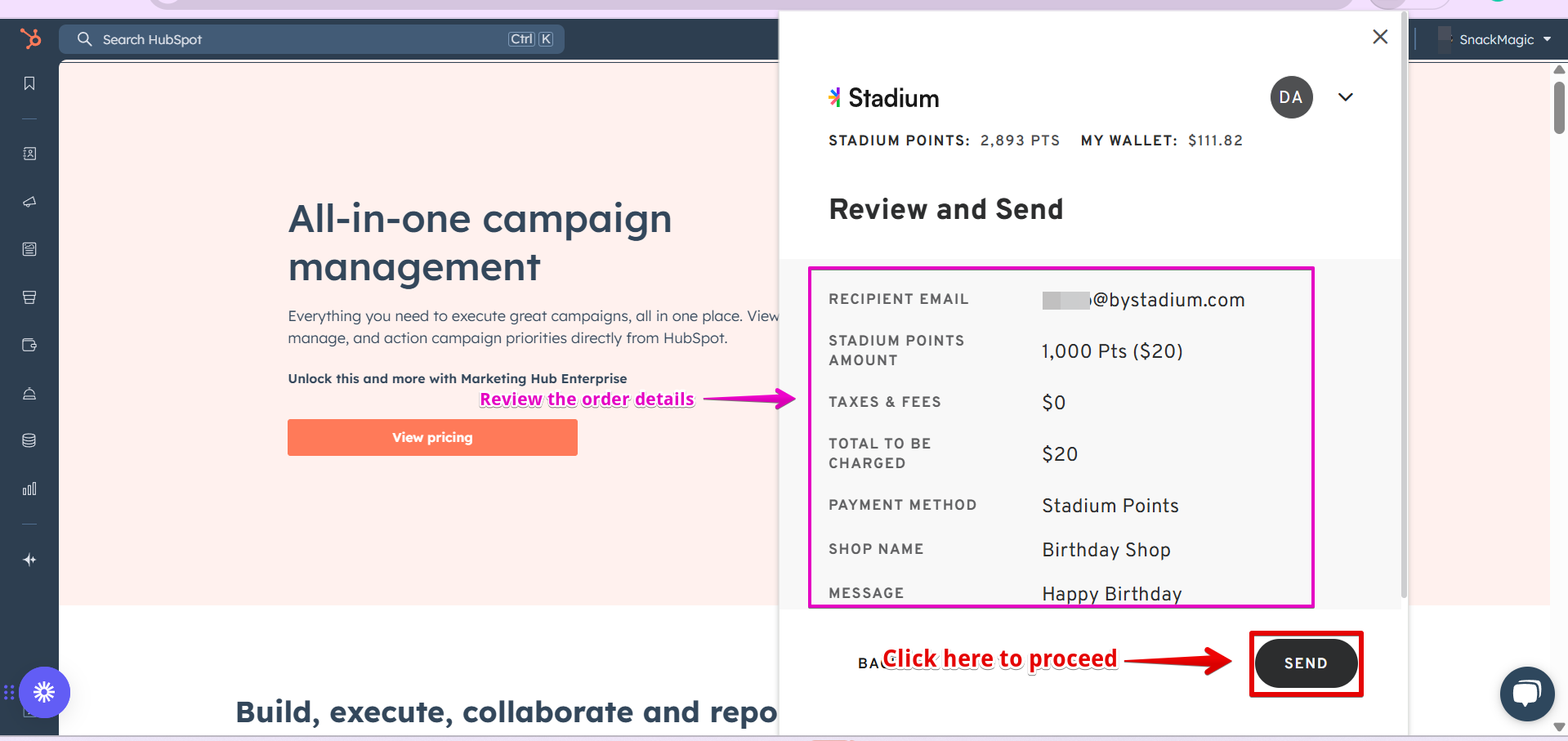
Task: Open the Bookmarks icon in the sidebar
Action: pyautogui.click(x=29, y=83)
